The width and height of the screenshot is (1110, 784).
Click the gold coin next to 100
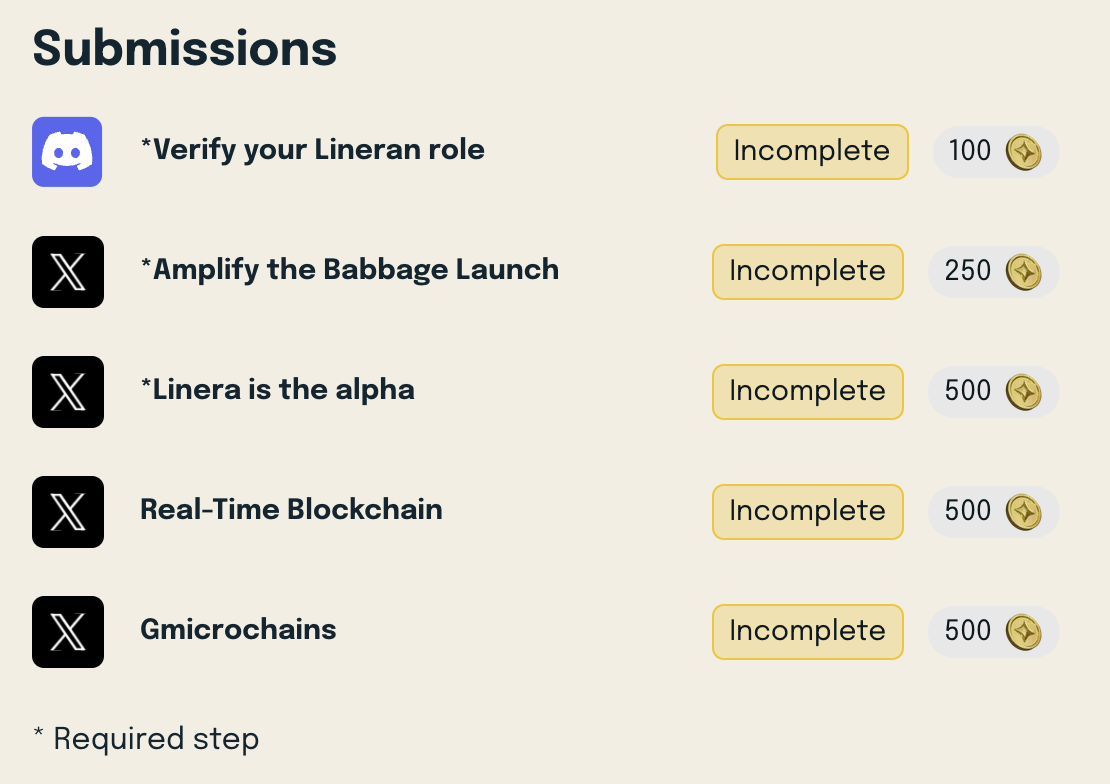[1024, 152]
